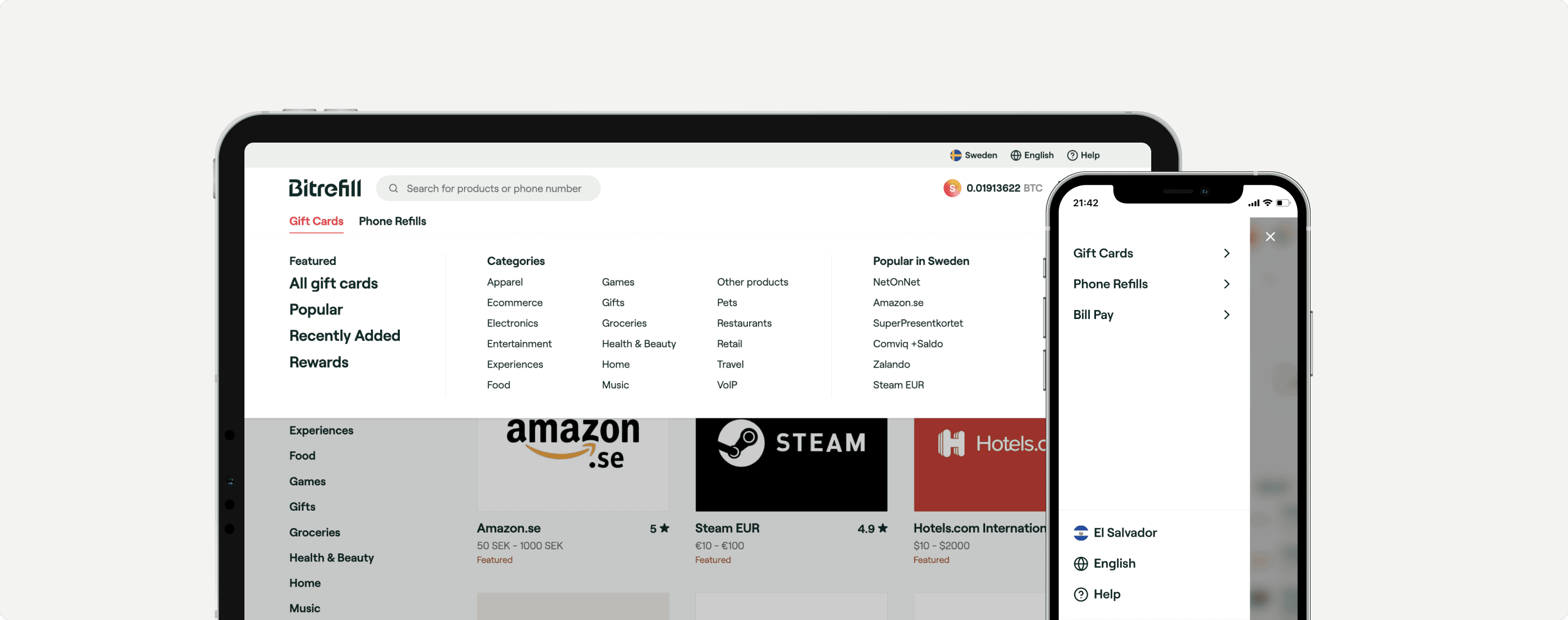Image resolution: width=1568 pixels, height=620 pixels.
Task: Expand Gift Cards chevron on phone
Action: (x=1227, y=254)
